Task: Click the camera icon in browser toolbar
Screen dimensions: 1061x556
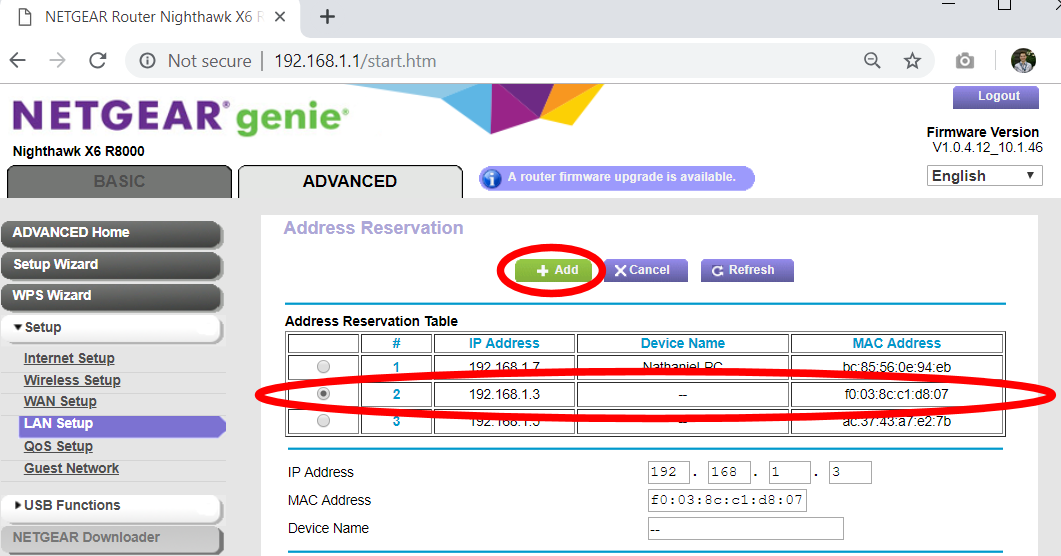Action: [x=964, y=61]
